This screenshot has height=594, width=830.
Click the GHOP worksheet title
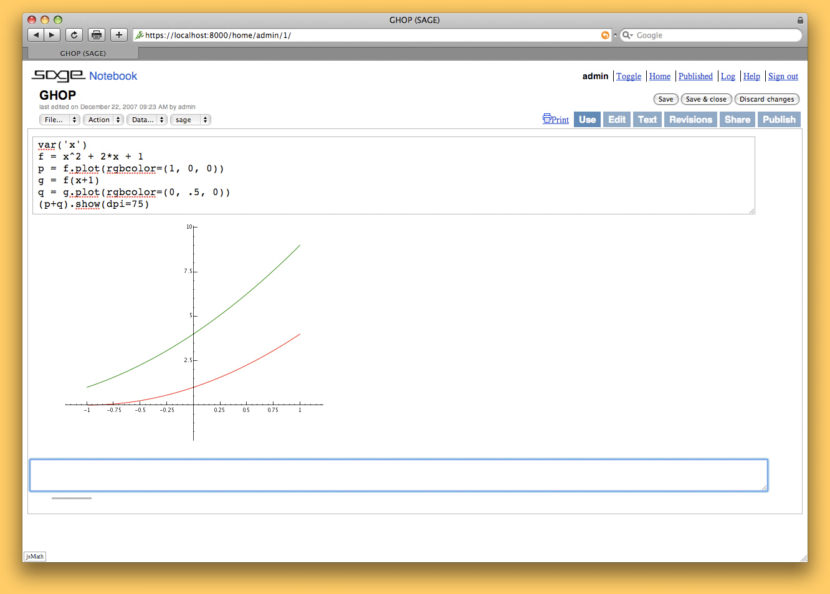58,95
